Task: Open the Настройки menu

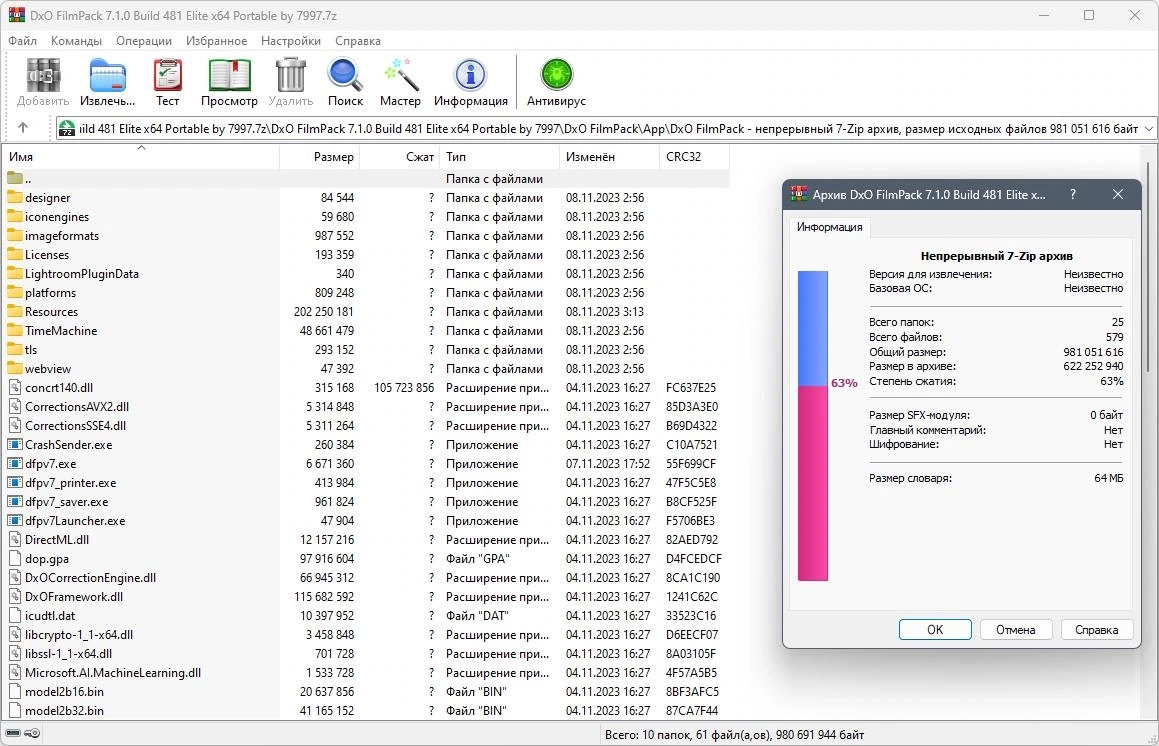Action: tap(290, 41)
